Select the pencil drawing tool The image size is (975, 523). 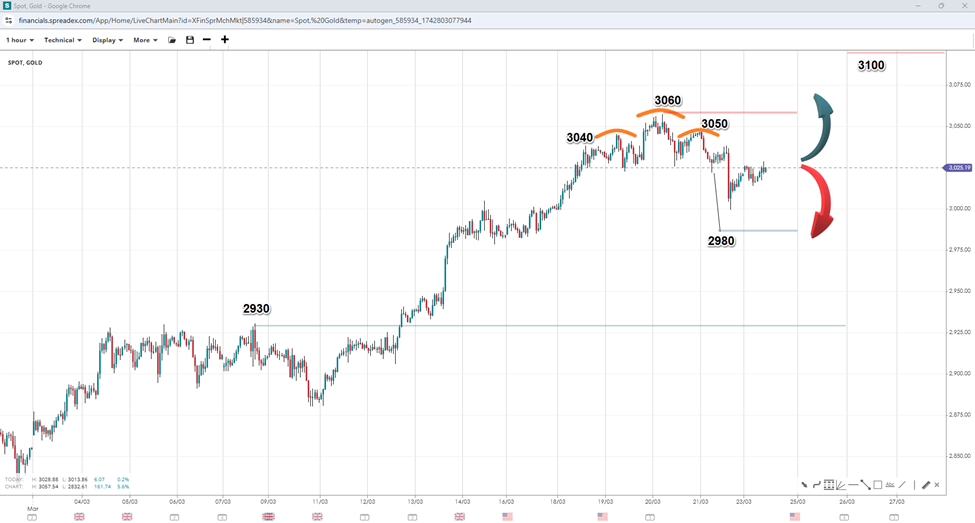(925, 485)
